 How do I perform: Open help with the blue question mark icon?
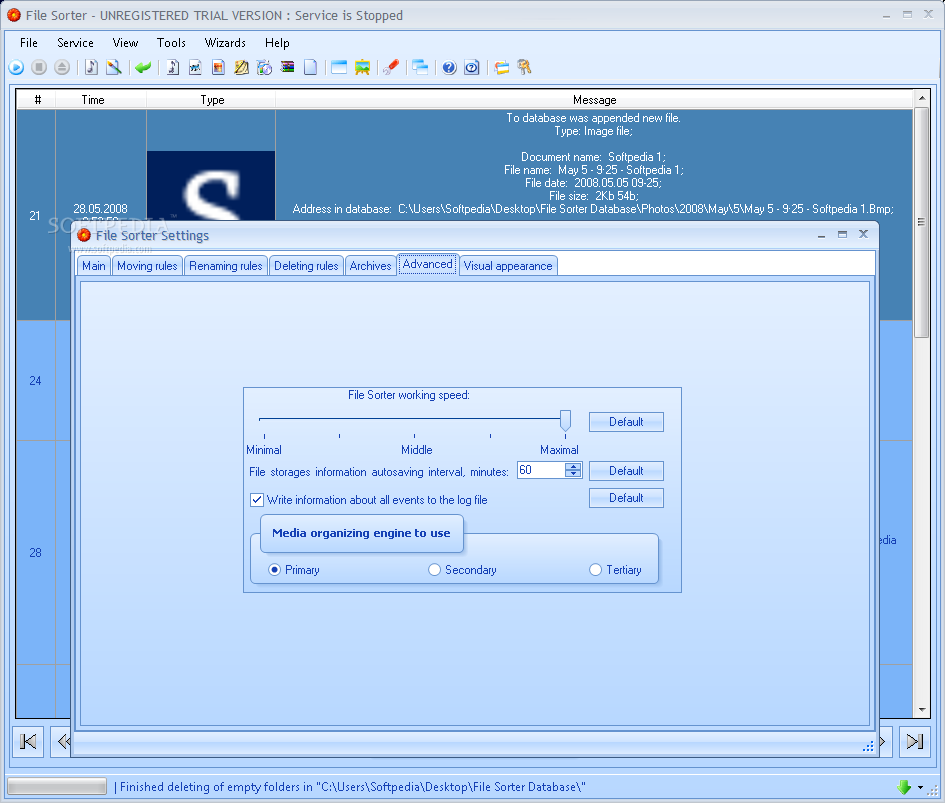click(x=449, y=68)
